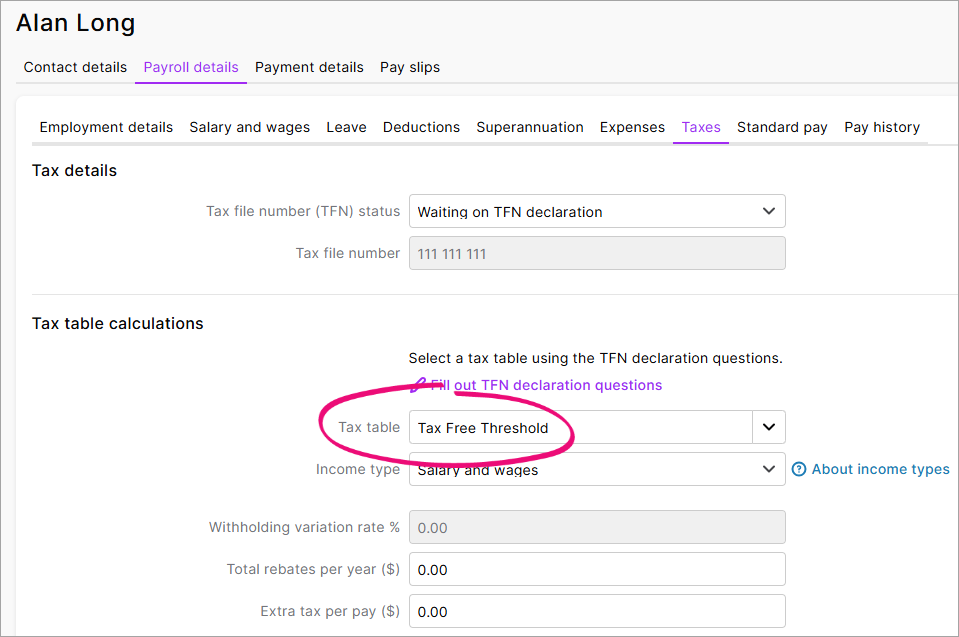Screen dimensions: 959x637
Task: Expand the Income type dropdown
Action: click(768, 469)
